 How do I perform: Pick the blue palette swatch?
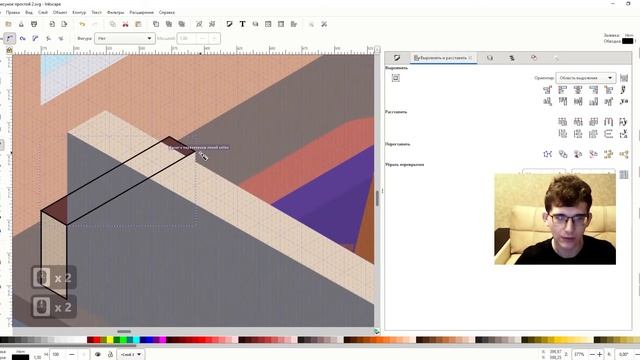click(x=149, y=340)
